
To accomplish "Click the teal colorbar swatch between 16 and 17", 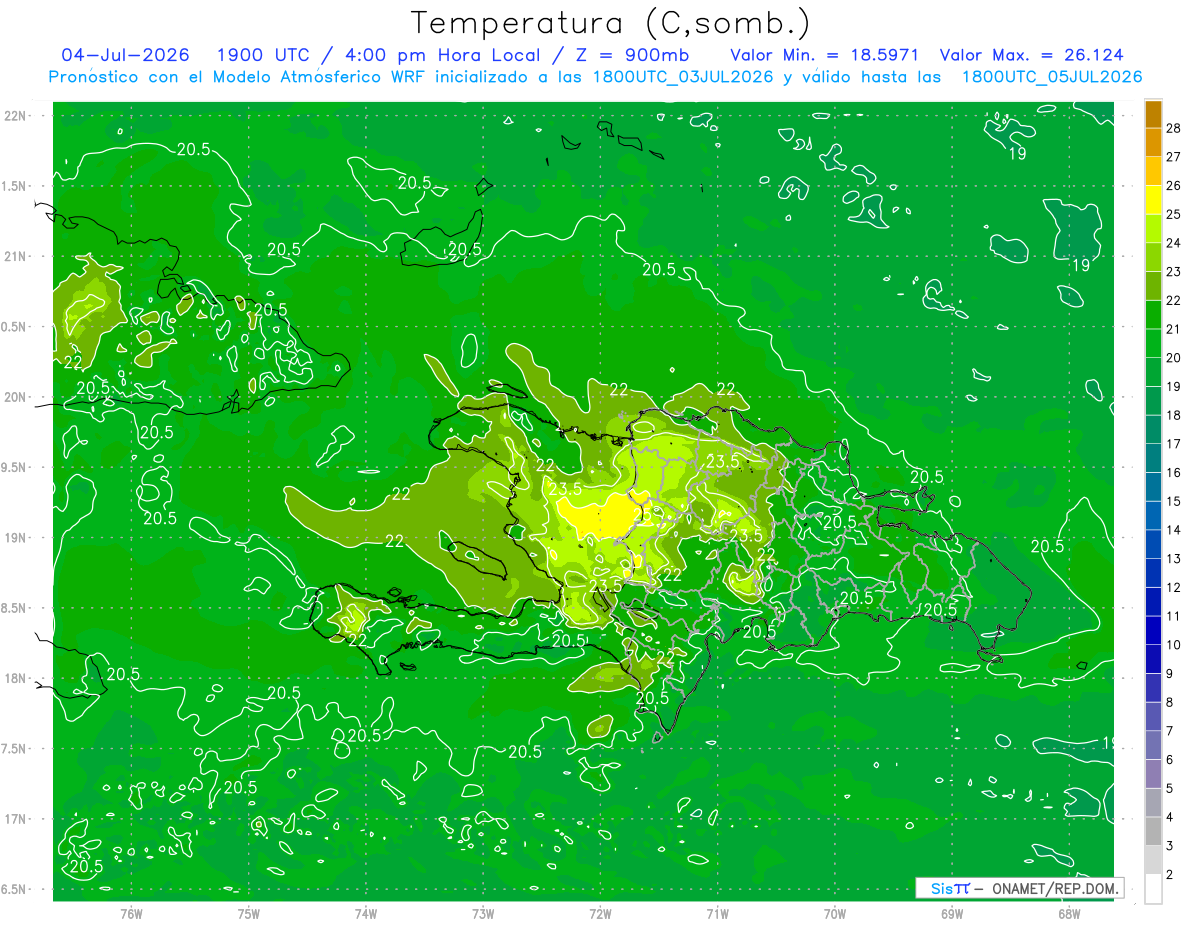I will point(1153,459).
